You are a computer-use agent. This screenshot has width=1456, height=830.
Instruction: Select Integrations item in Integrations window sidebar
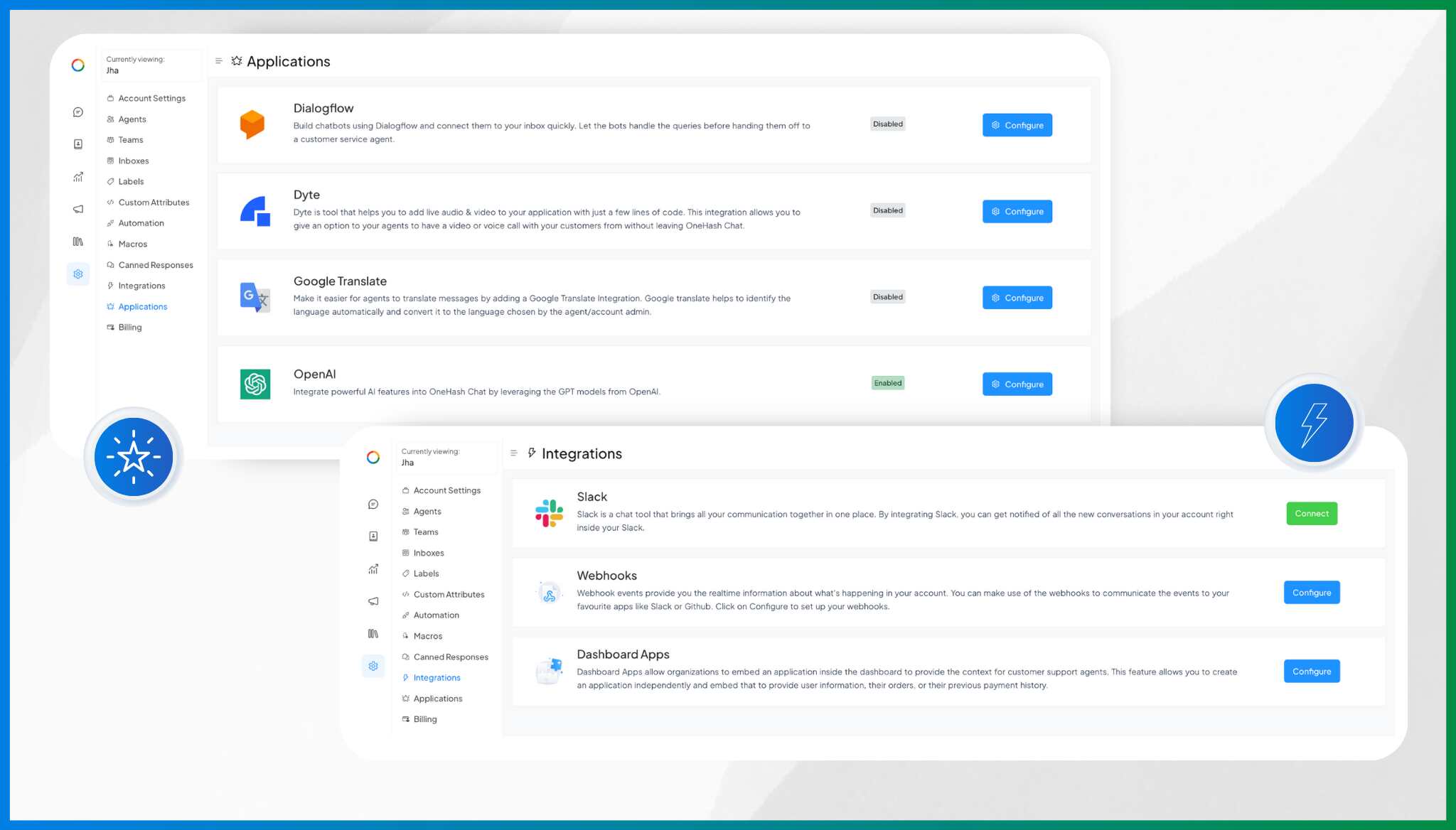(x=432, y=678)
